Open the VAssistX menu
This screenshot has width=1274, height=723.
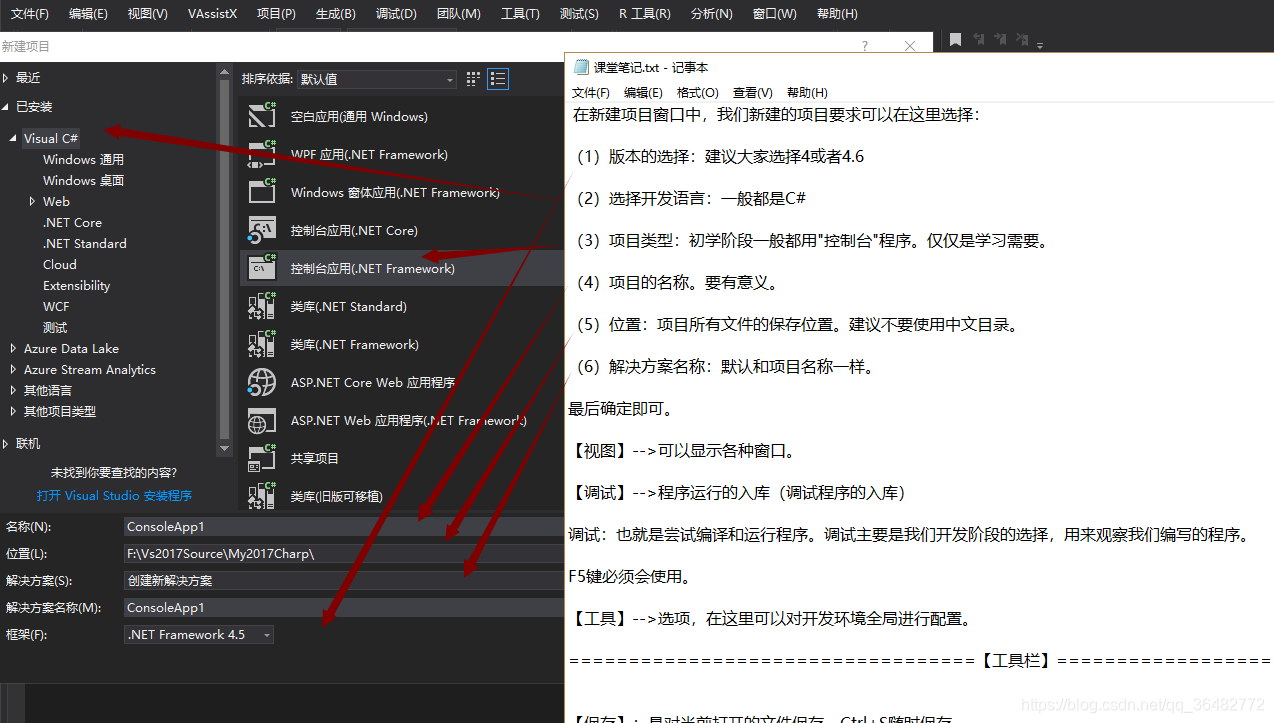pyautogui.click(x=212, y=14)
